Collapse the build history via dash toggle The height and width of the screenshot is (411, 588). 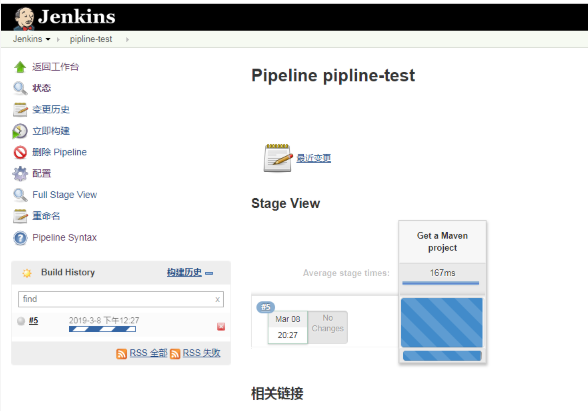[x=209, y=273]
